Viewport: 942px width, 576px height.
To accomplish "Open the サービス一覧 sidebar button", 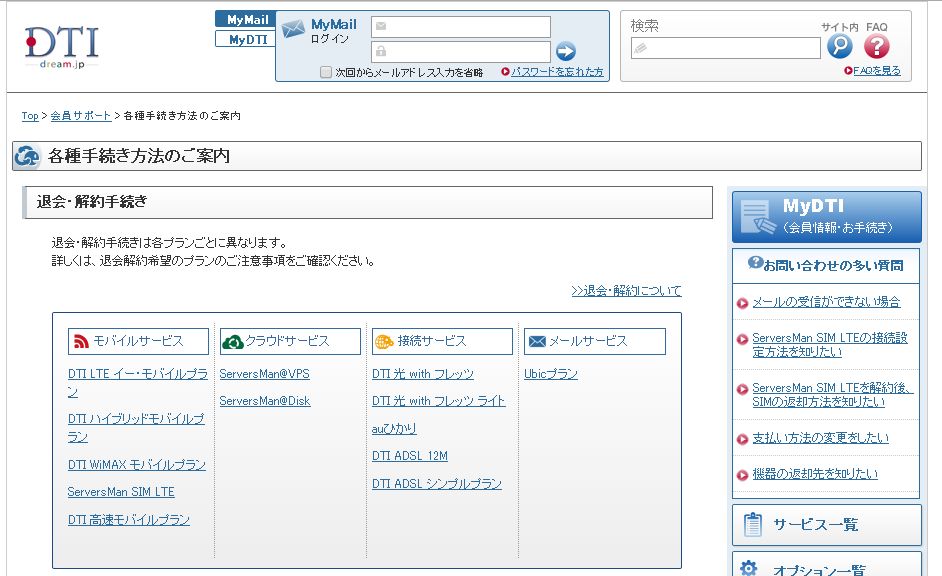I will (826, 525).
